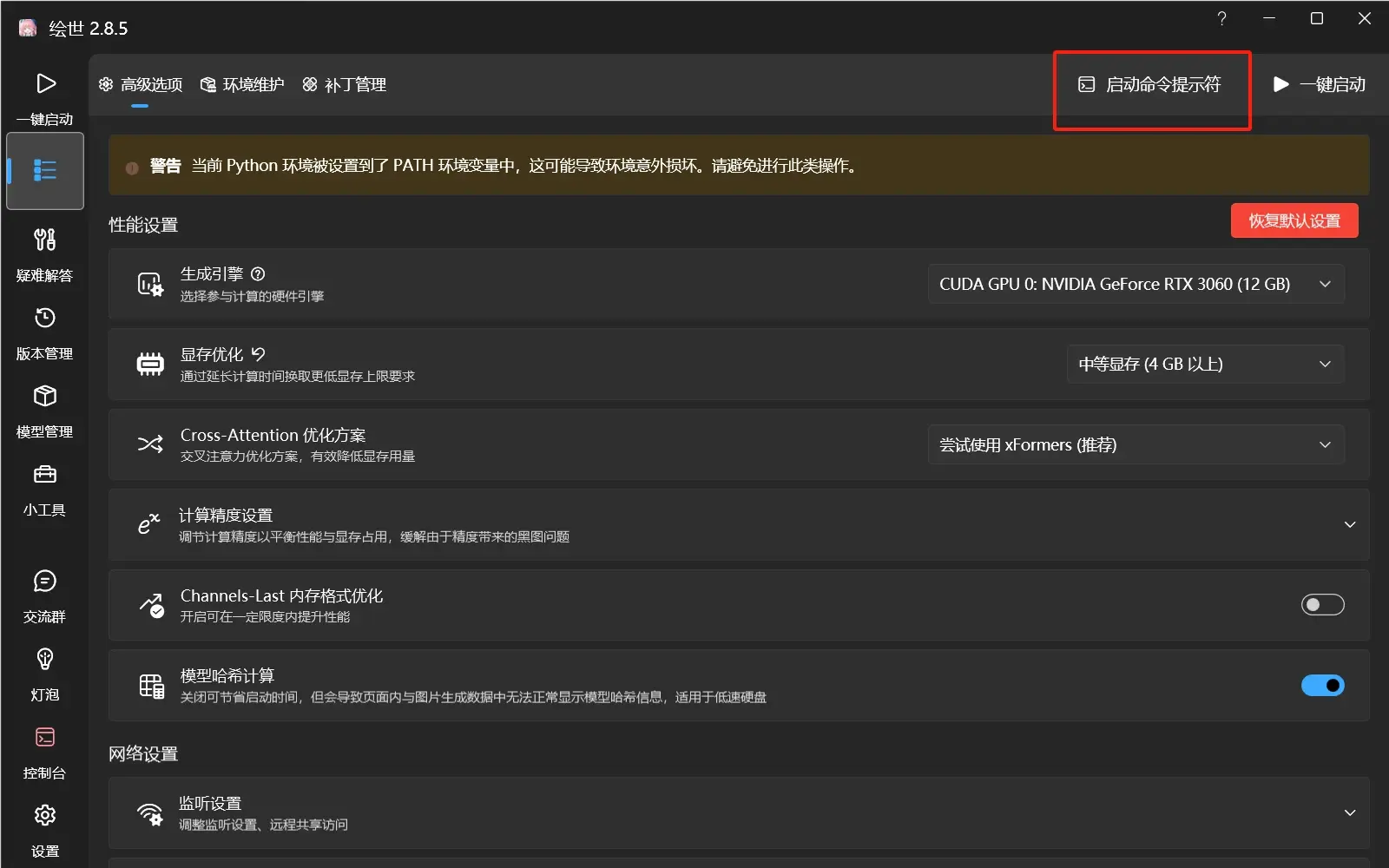
Task: Open the 显存优化 中等显存 dropdown
Action: [1206, 364]
